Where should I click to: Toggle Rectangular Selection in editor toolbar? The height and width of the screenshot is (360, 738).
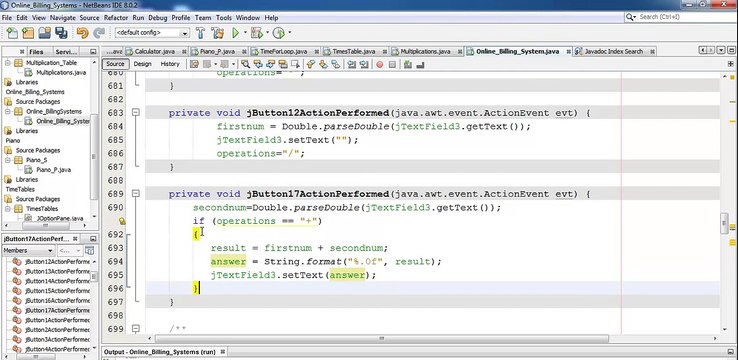click(x=296, y=64)
